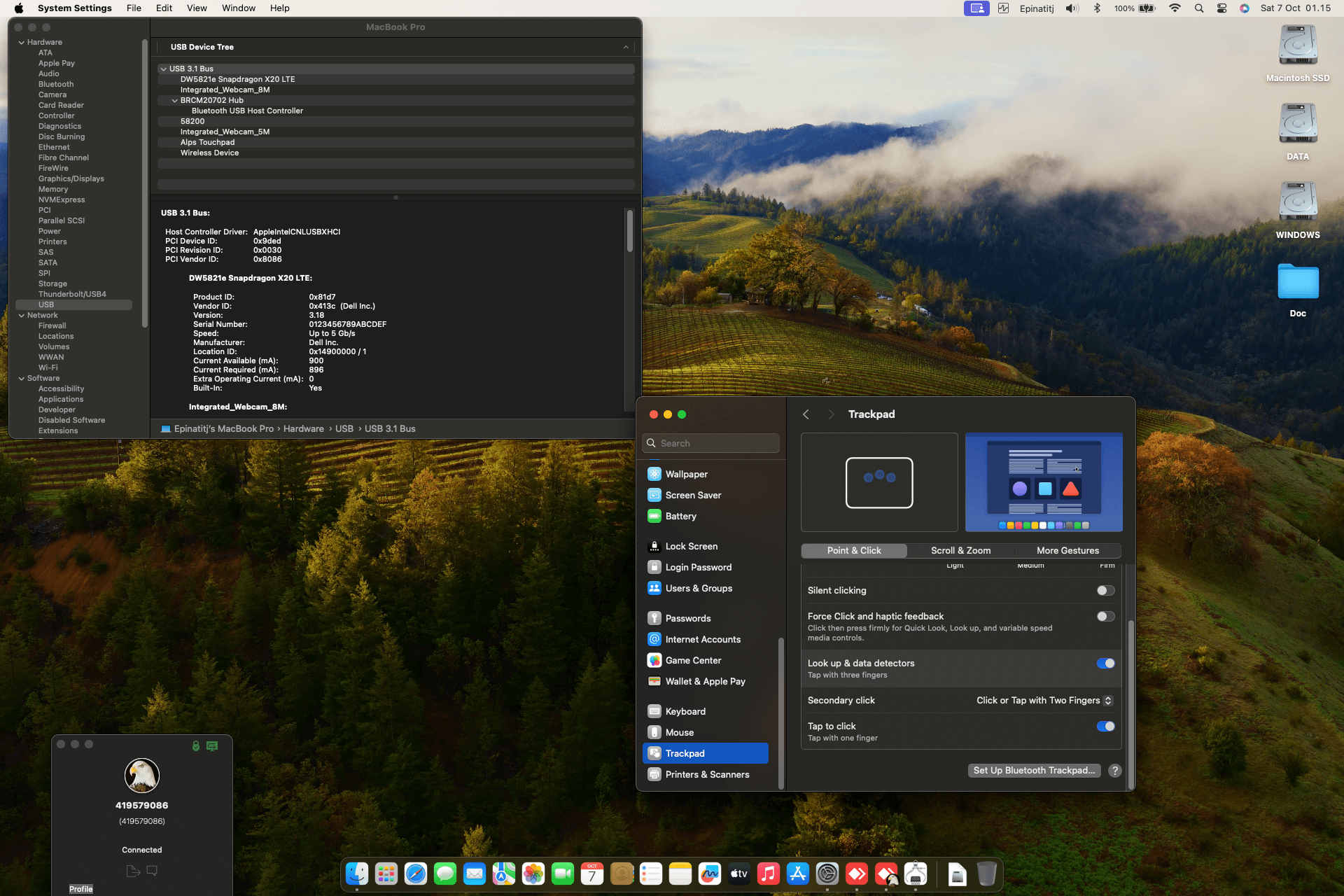The height and width of the screenshot is (896, 1344).
Task: Select Game Center in settings sidebar
Action: (692, 660)
